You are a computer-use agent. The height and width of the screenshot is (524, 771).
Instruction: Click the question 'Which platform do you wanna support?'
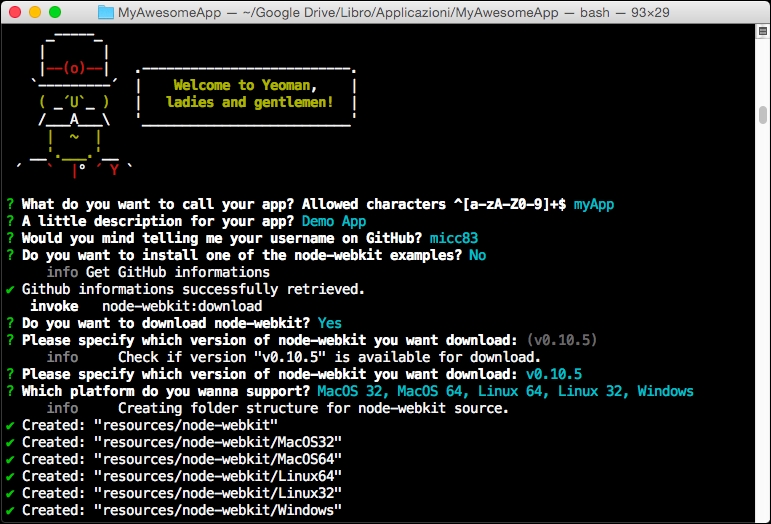pos(166,391)
